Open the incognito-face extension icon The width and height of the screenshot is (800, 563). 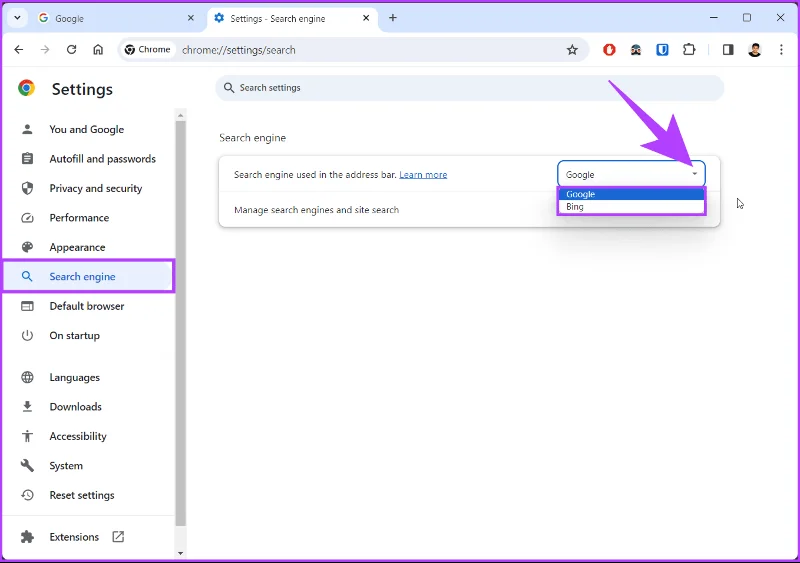click(636, 50)
